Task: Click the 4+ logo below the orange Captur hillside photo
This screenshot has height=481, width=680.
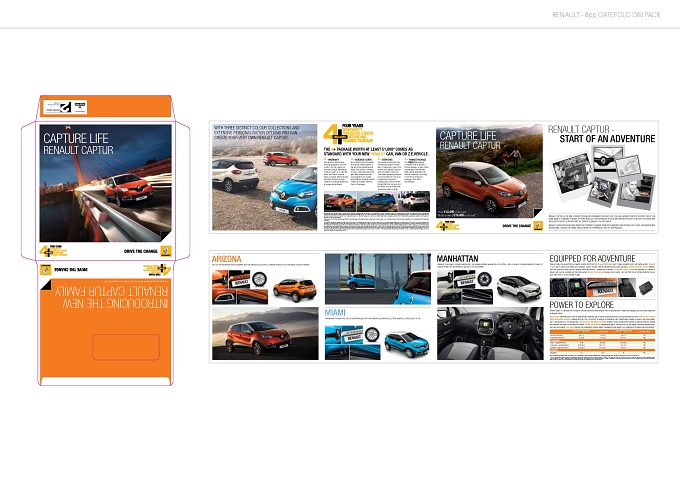Action: pos(448,226)
